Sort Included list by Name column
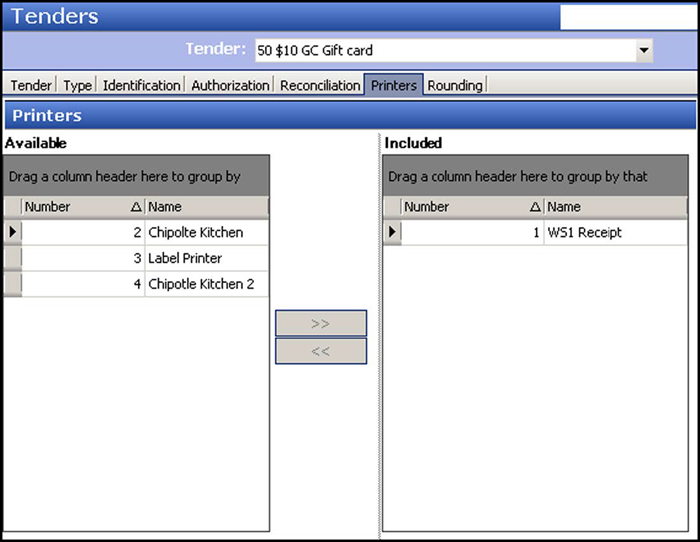Viewport: 700px width, 542px height. (x=616, y=207)
